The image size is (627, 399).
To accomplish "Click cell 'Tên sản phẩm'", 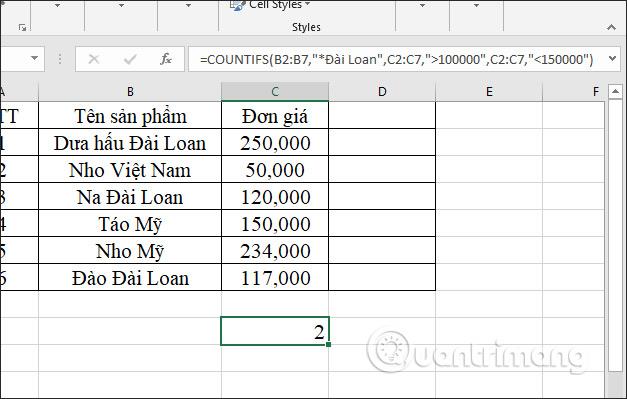I will coord(130,115).
